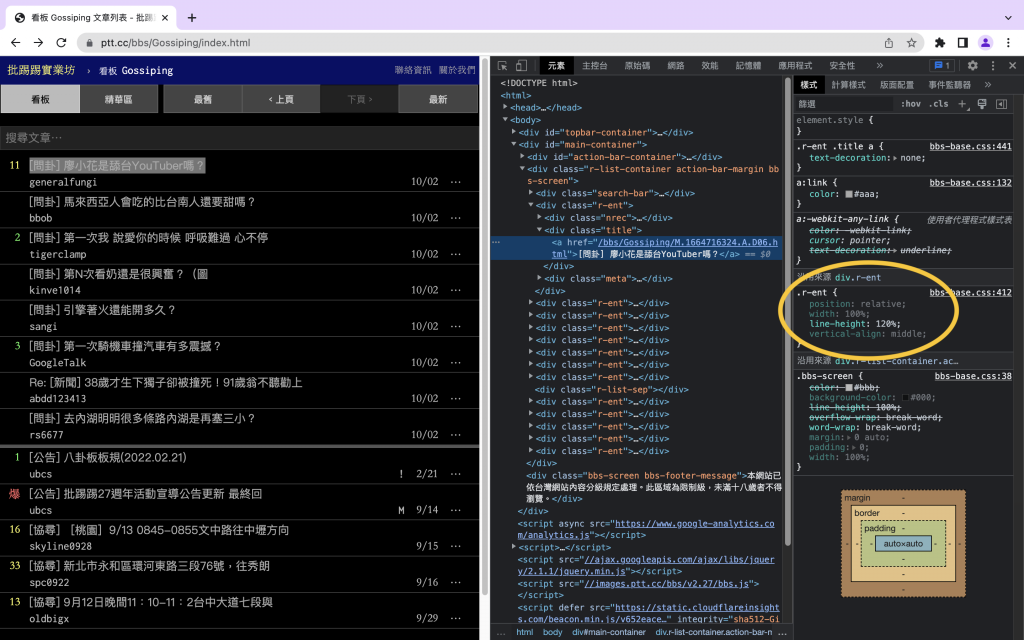The image size is (1024, 640).
Task: Click the 搜尋文章 search box
Action: pos(240,138)
